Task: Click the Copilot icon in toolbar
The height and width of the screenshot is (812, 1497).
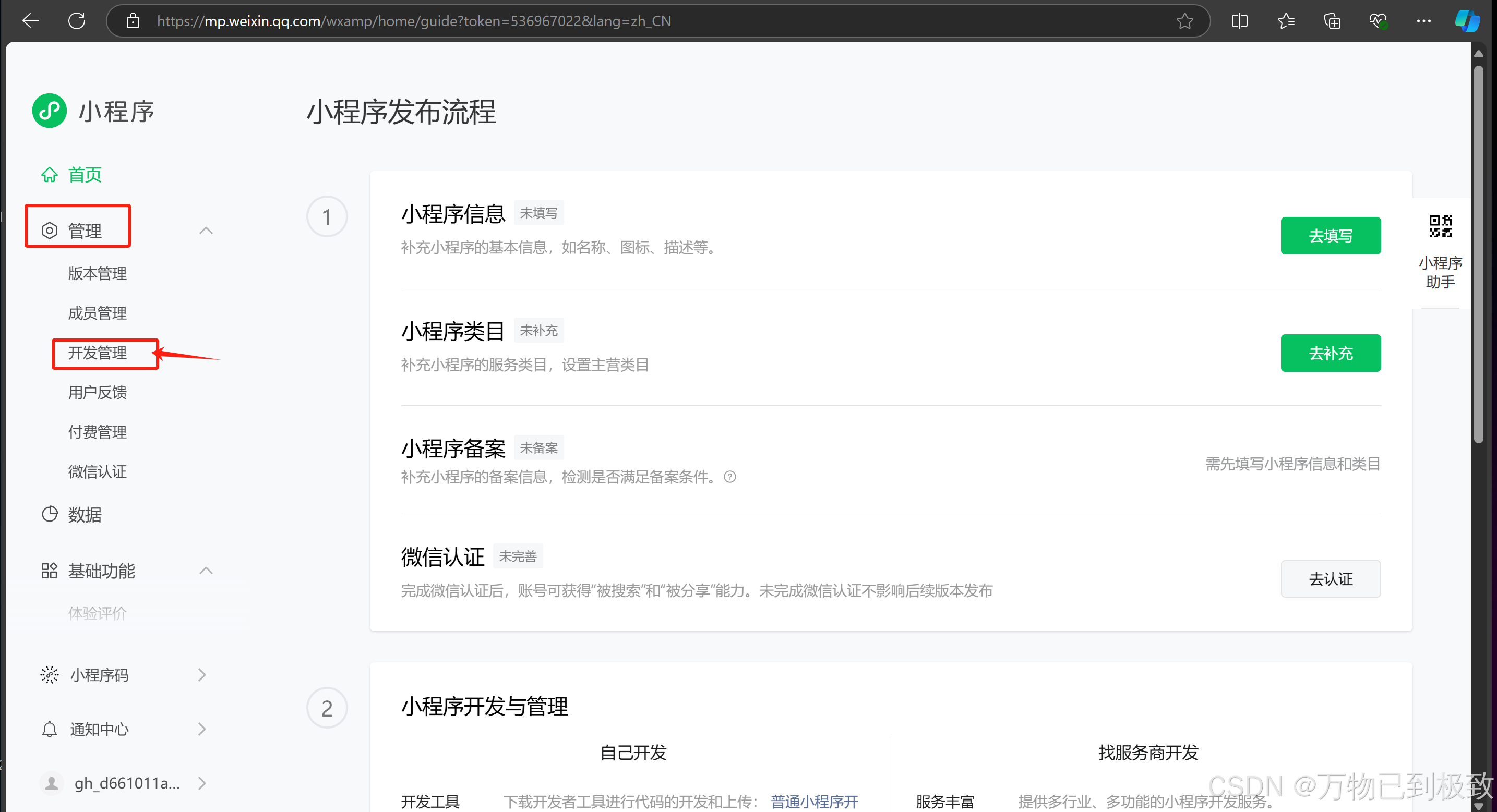Action: pyautogui.click(x=1466, y=21)
